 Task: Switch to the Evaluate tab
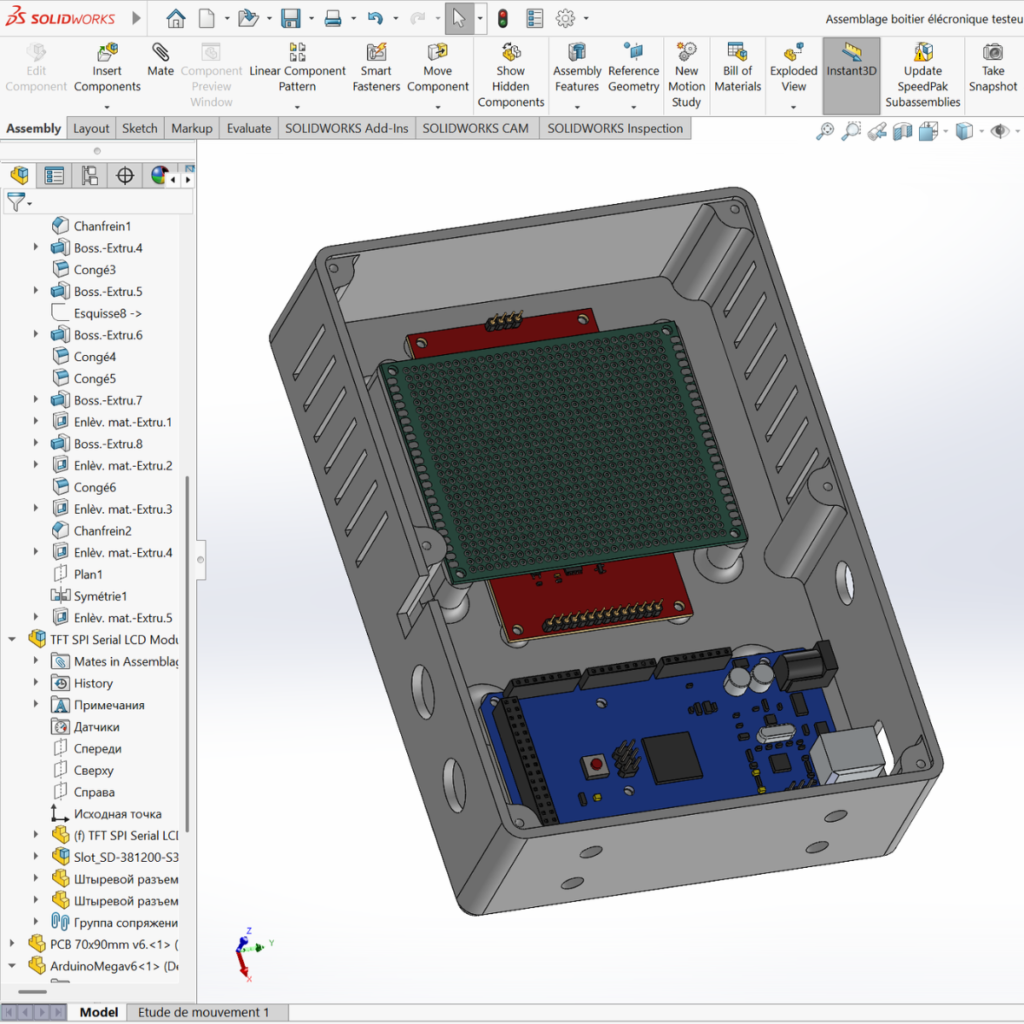pos(249,128)
